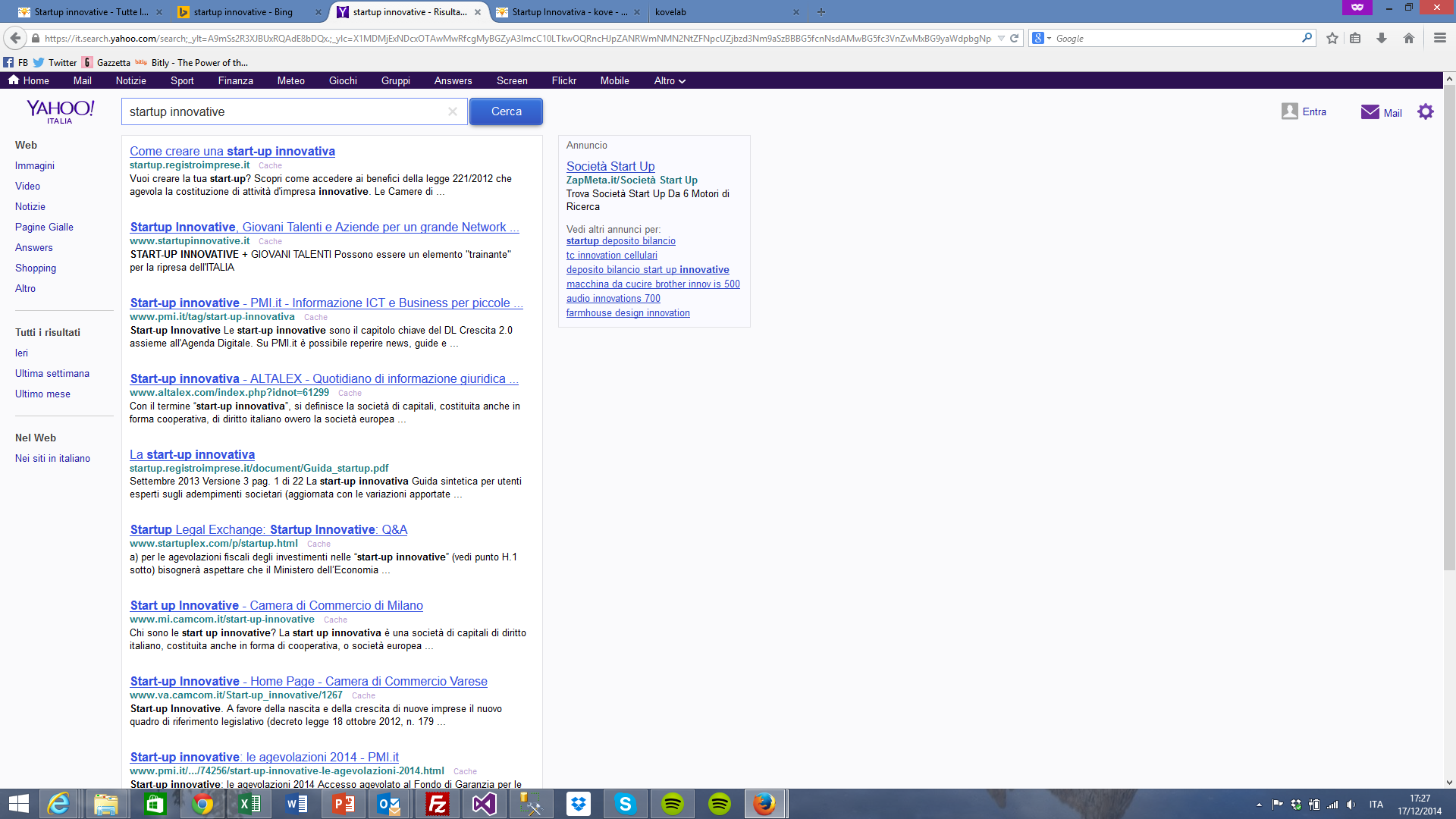
Task: Click the Firefox URL address bar
Action: [516, 38]
